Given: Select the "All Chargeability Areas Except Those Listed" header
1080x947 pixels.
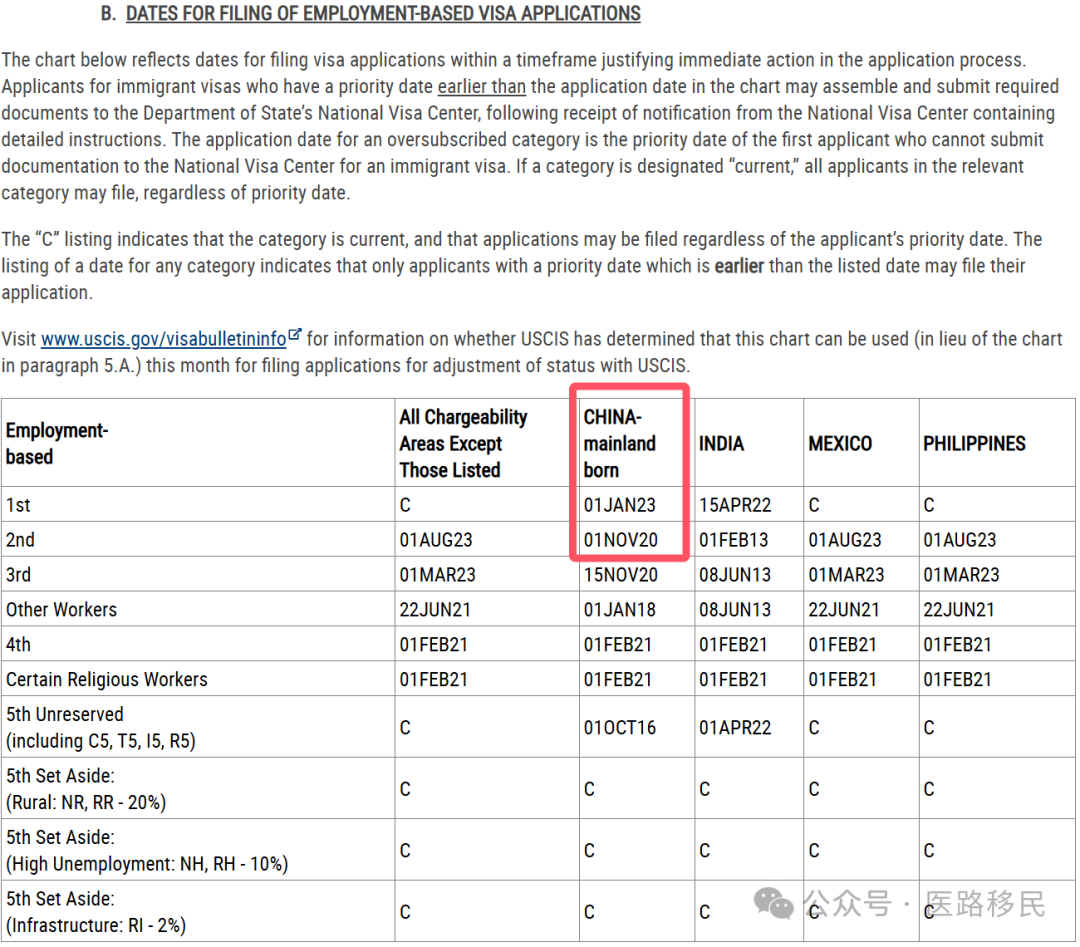Looking at the screenshot, I should 463,444.
